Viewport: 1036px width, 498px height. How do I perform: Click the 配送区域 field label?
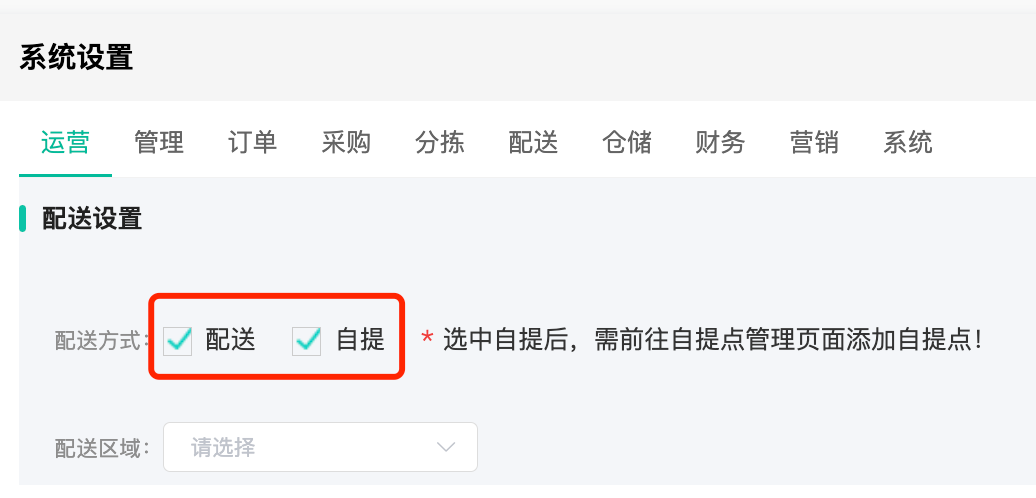(101, 448)
